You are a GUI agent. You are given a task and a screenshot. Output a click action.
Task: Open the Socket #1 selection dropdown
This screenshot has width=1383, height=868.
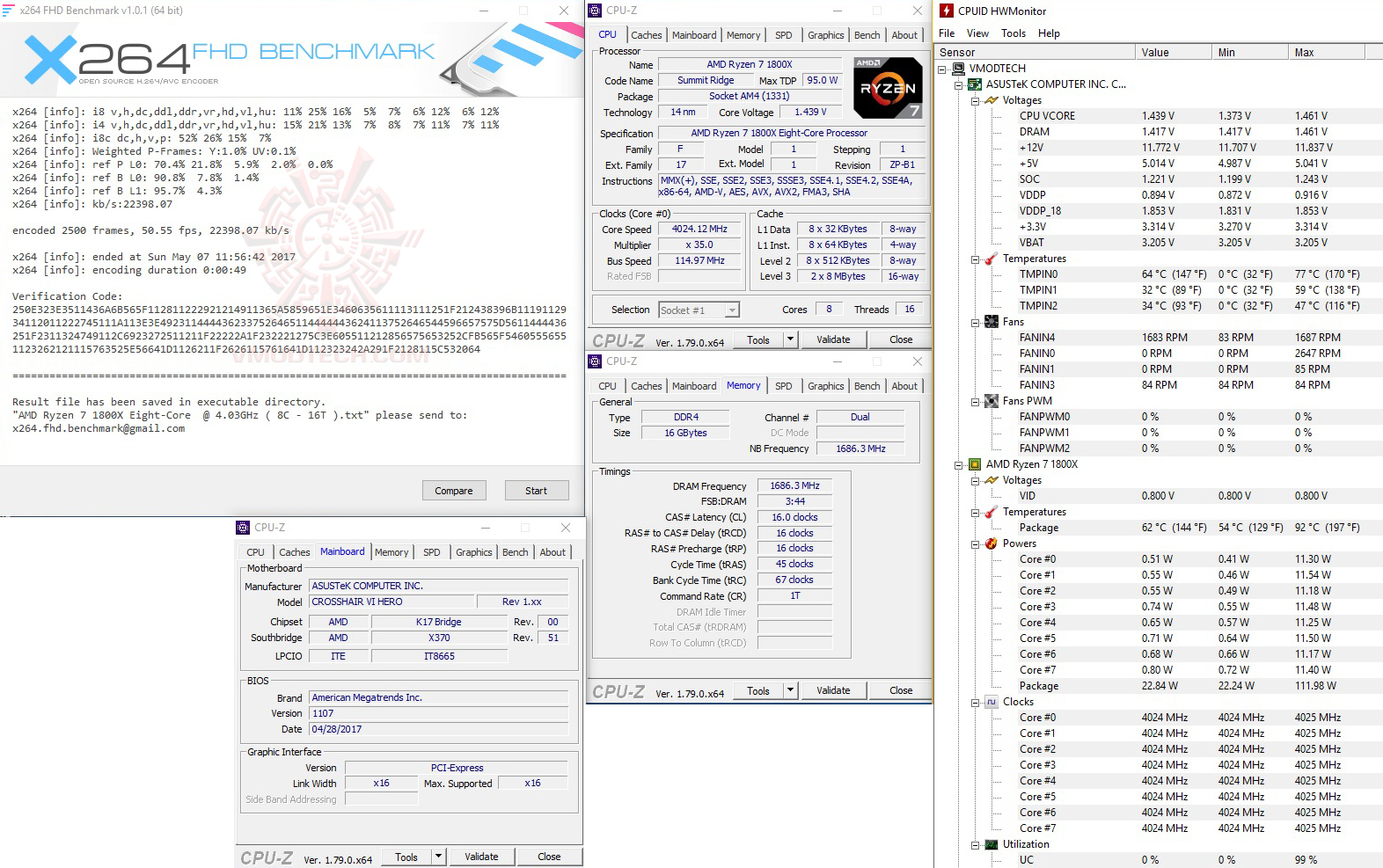[x=732, y=310]
